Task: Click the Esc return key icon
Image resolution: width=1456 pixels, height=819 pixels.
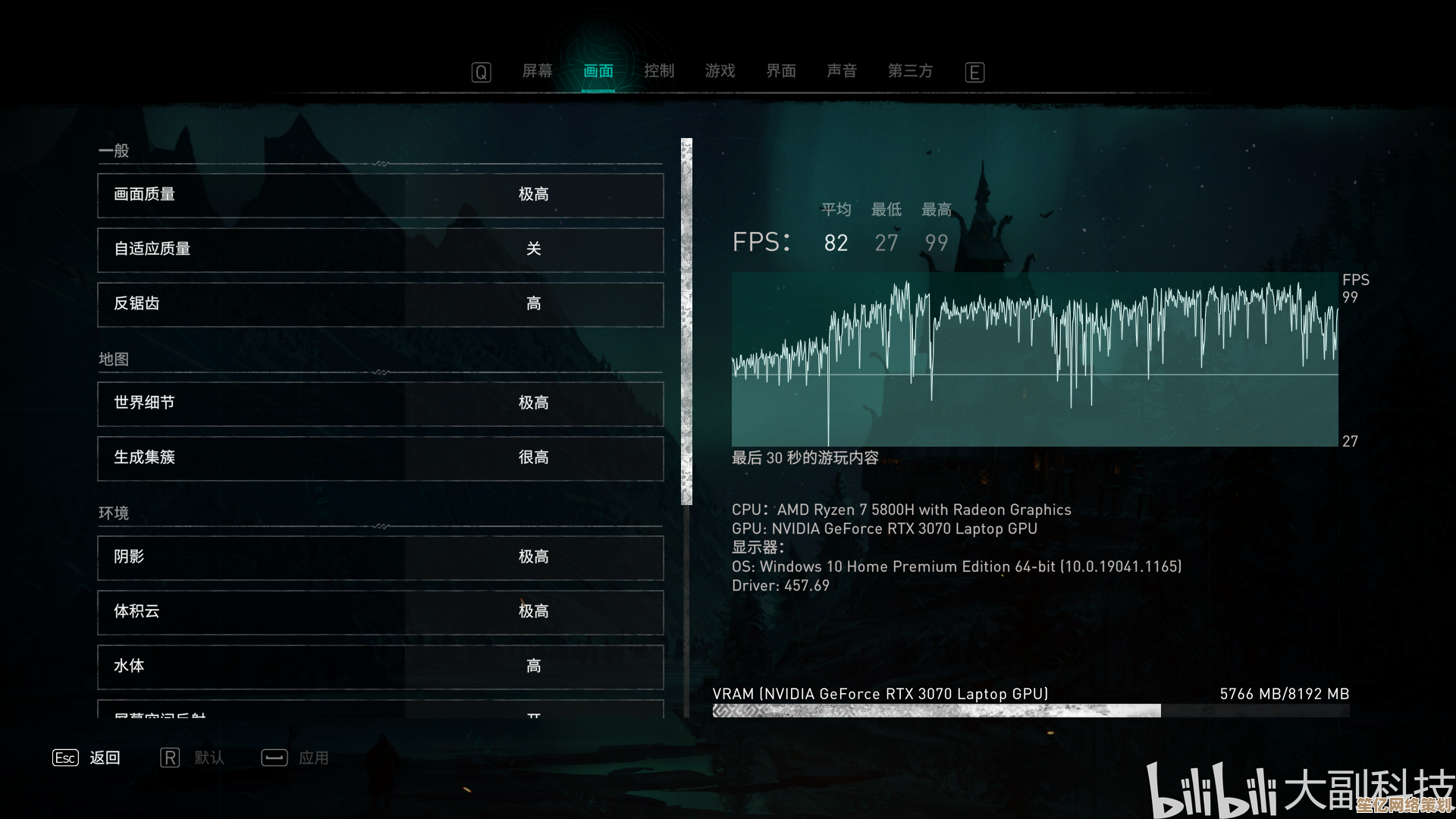Action: [65, 758]
